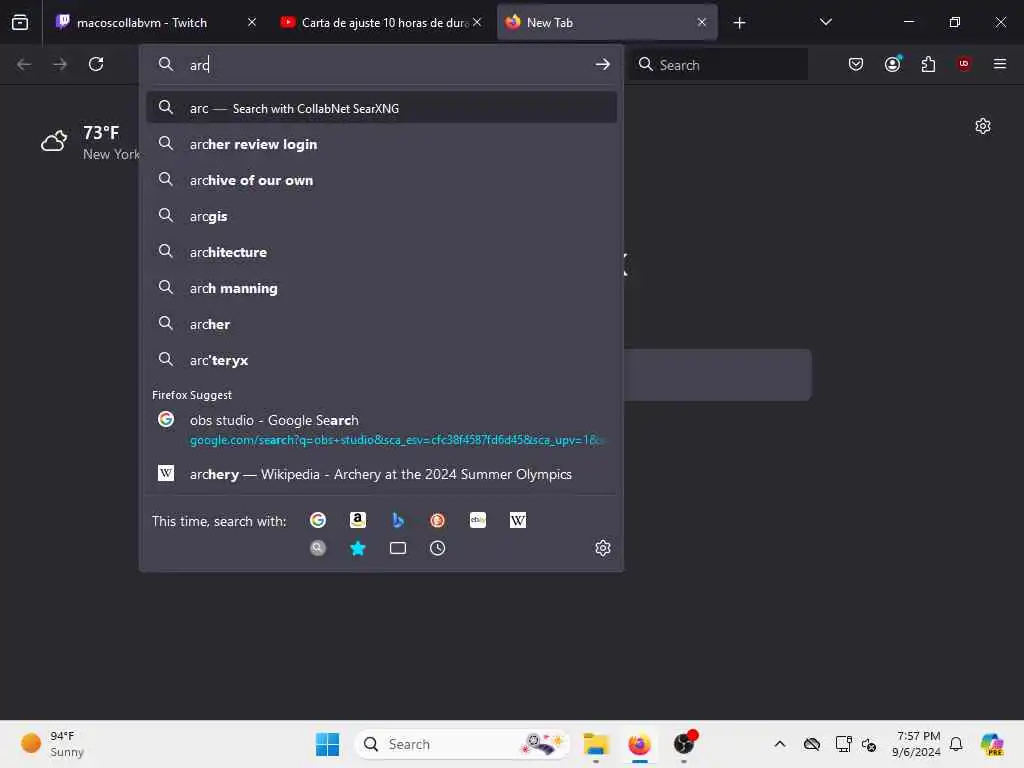Select the New Tab tab
Viewport: 1024px width, 768px height.
607,22
